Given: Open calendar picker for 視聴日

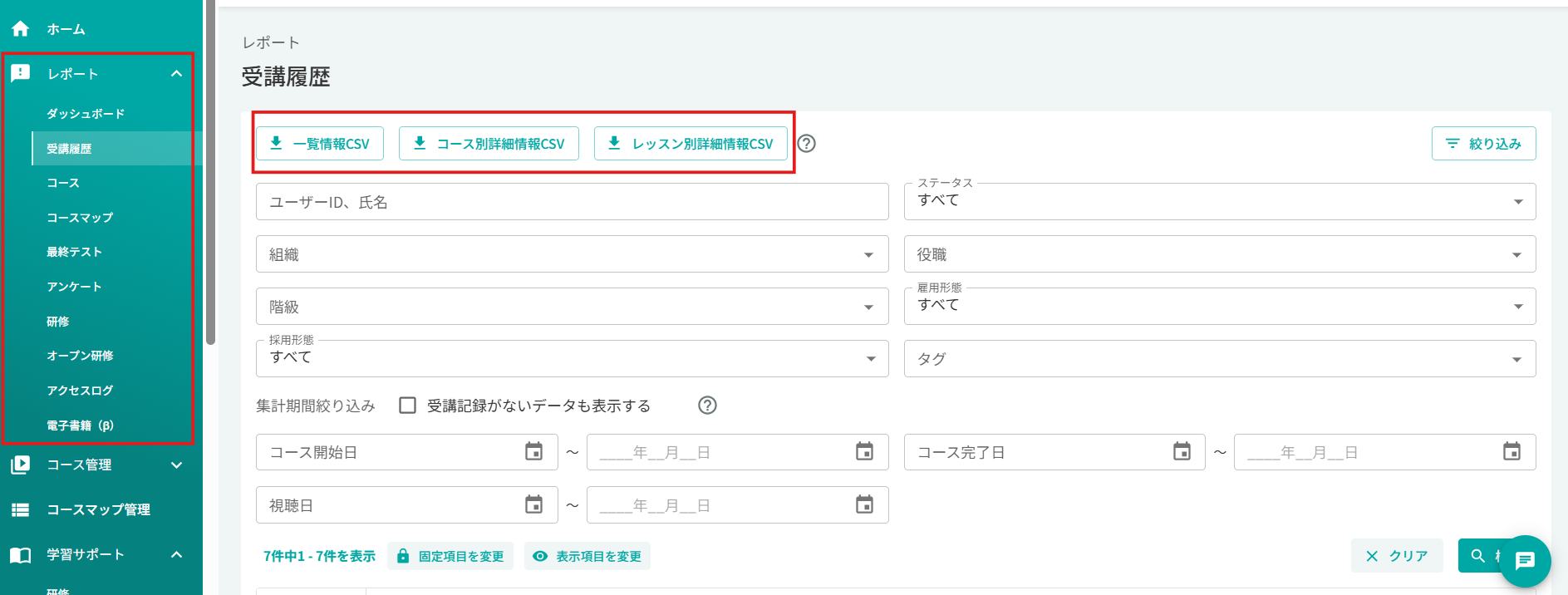Looking at the screenshot, I should pyautogui.click(x=534, y=504).
